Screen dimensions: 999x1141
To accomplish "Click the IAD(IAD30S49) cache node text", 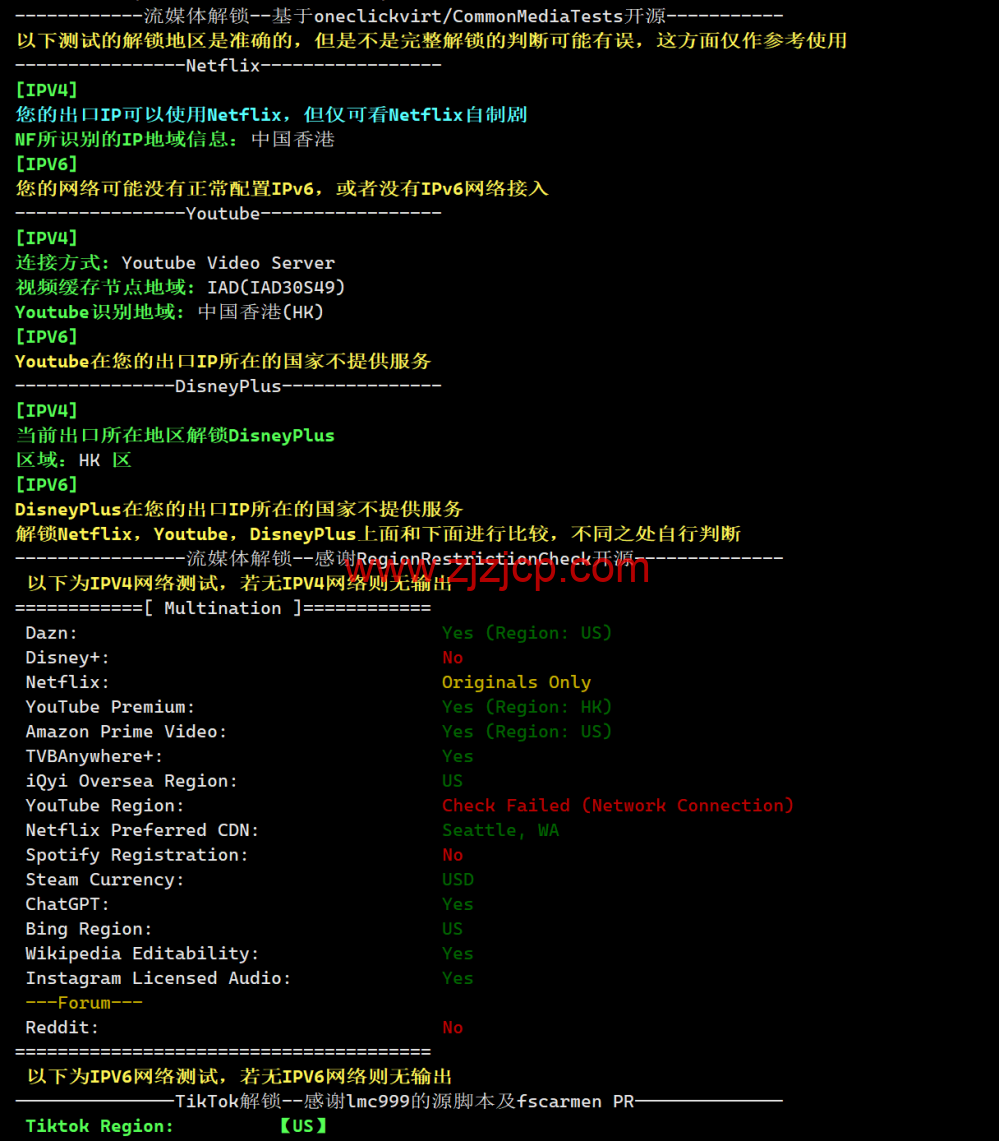I will (x=276, y=287).
